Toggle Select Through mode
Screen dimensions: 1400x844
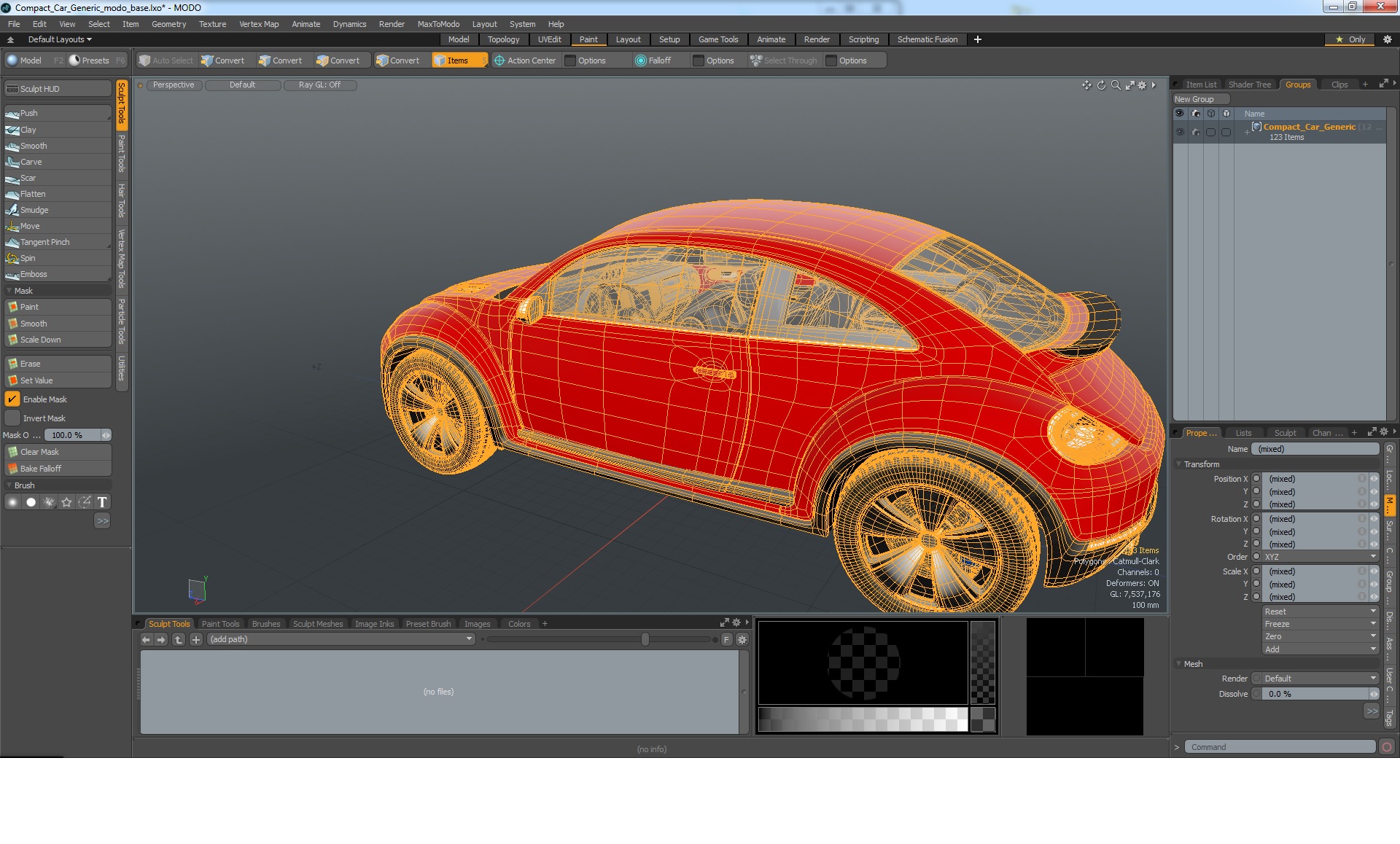784,60
